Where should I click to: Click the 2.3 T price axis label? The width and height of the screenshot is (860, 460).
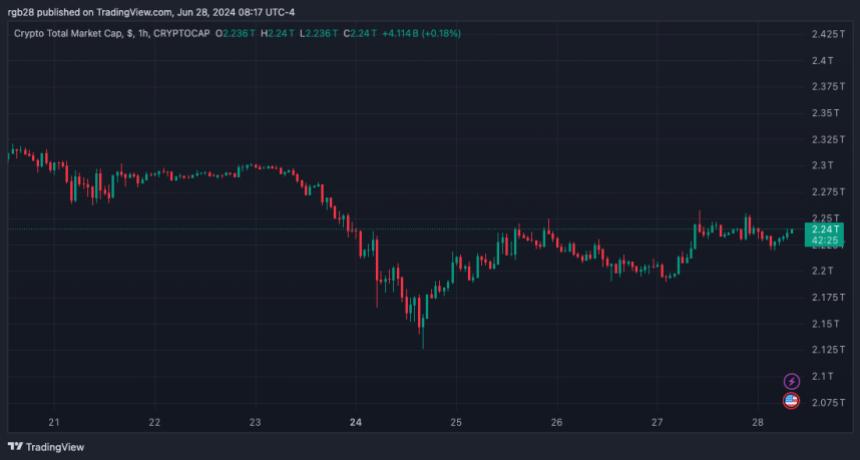[x=823, y=165]
